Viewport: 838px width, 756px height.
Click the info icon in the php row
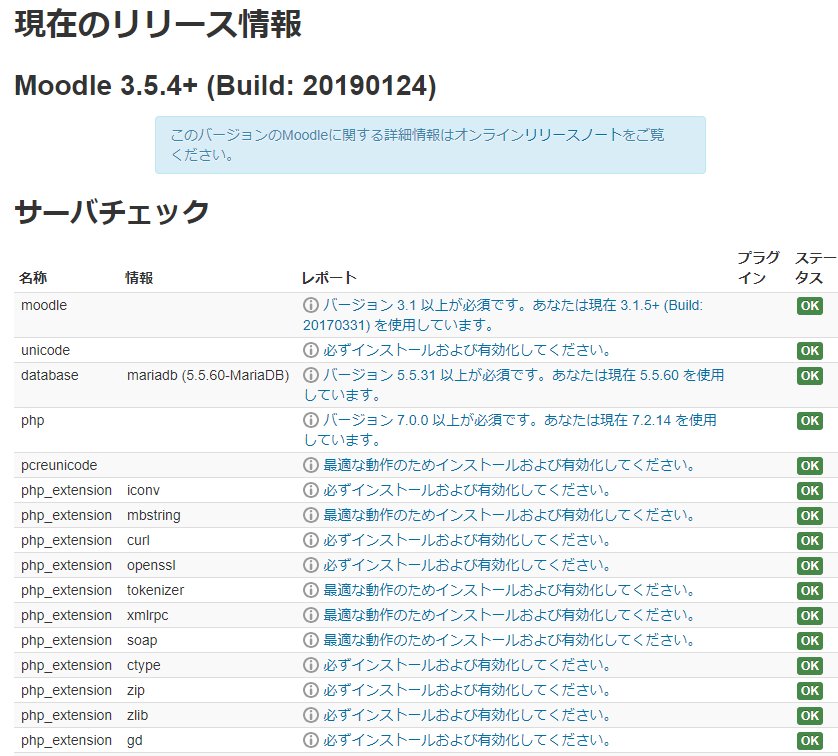(x=311, y=420)
